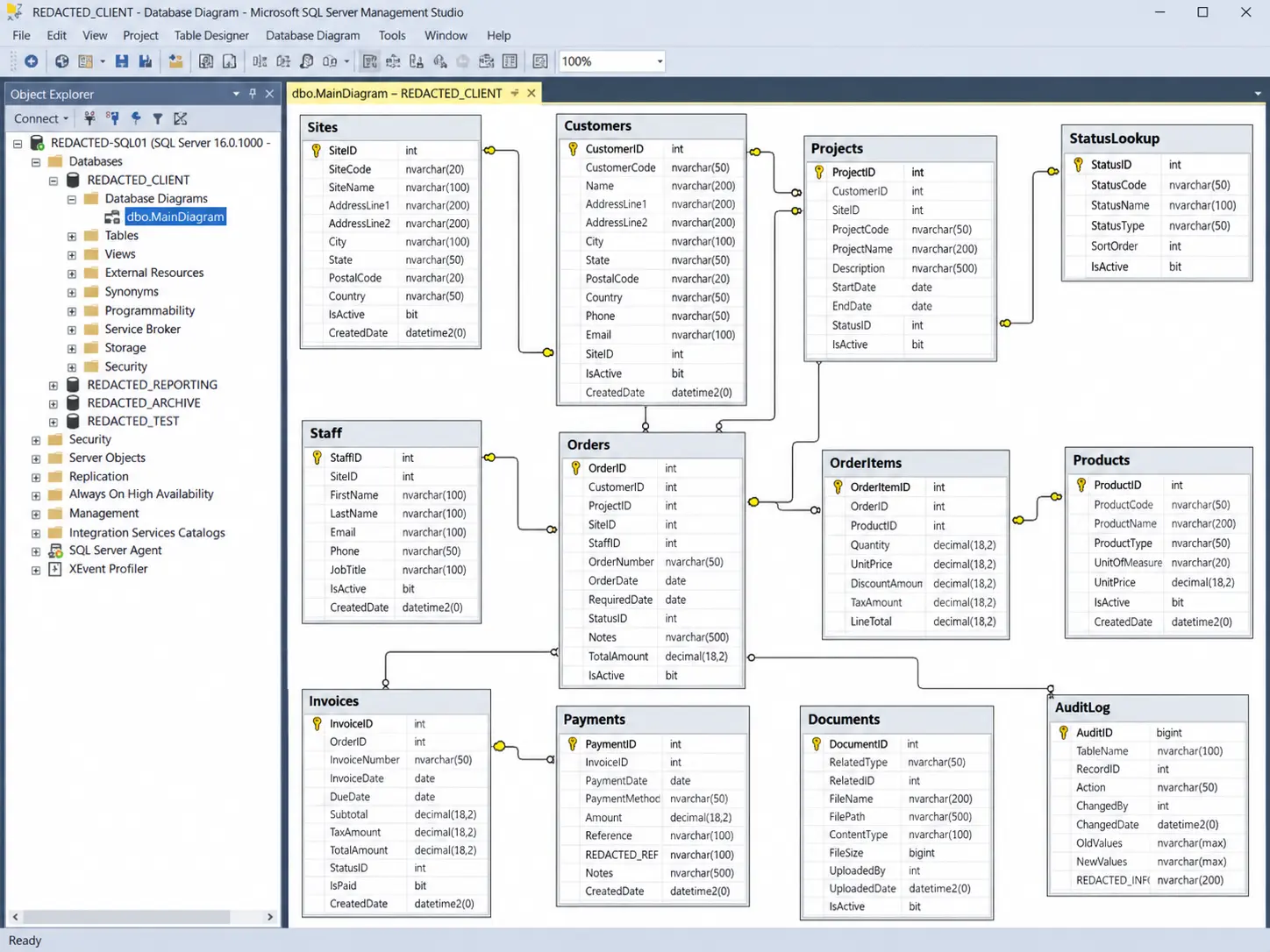Viewport: 1270px width, 952px height.
Task: Click the primary key icon next to CustomerID
Action: click(573, 149)
